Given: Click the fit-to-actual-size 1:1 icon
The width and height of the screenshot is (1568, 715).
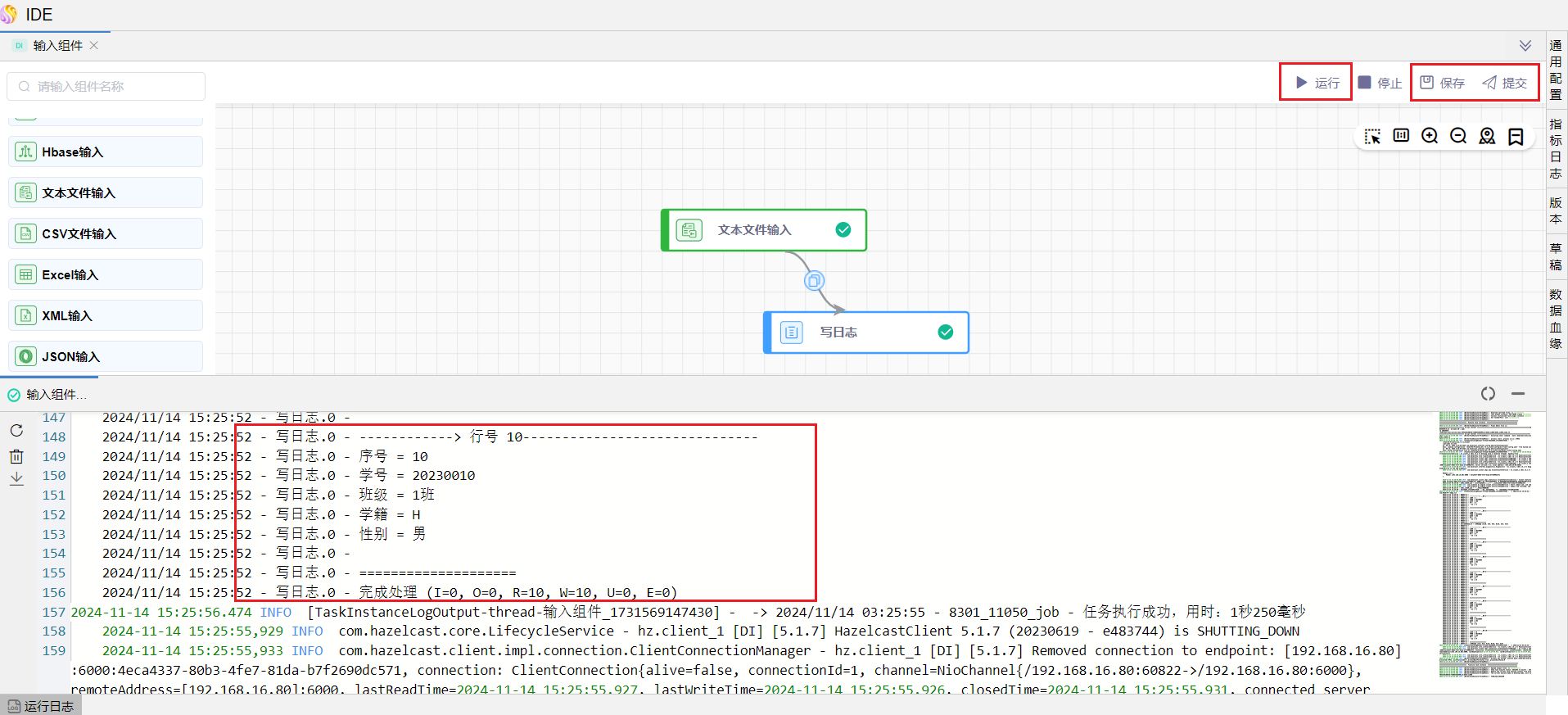Looking at the screenshot, I should point(1401,136).
